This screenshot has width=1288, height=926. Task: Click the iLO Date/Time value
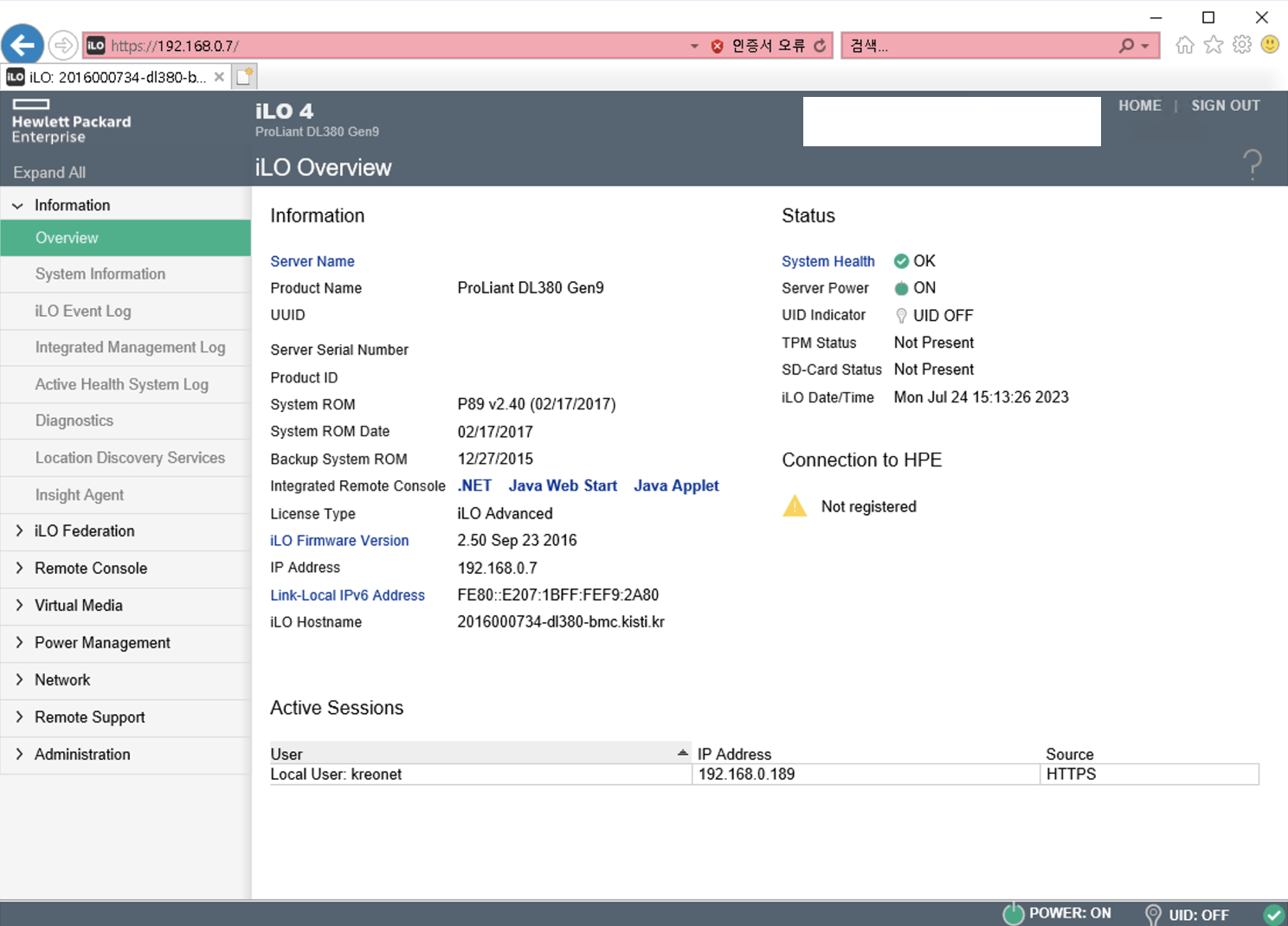coord(981,397)
